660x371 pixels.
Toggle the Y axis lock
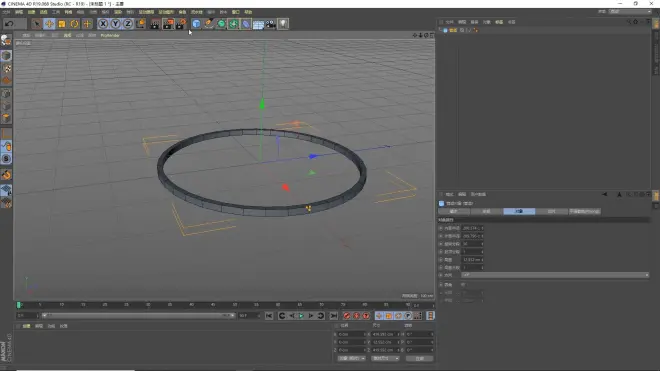(x=115, y=24)
